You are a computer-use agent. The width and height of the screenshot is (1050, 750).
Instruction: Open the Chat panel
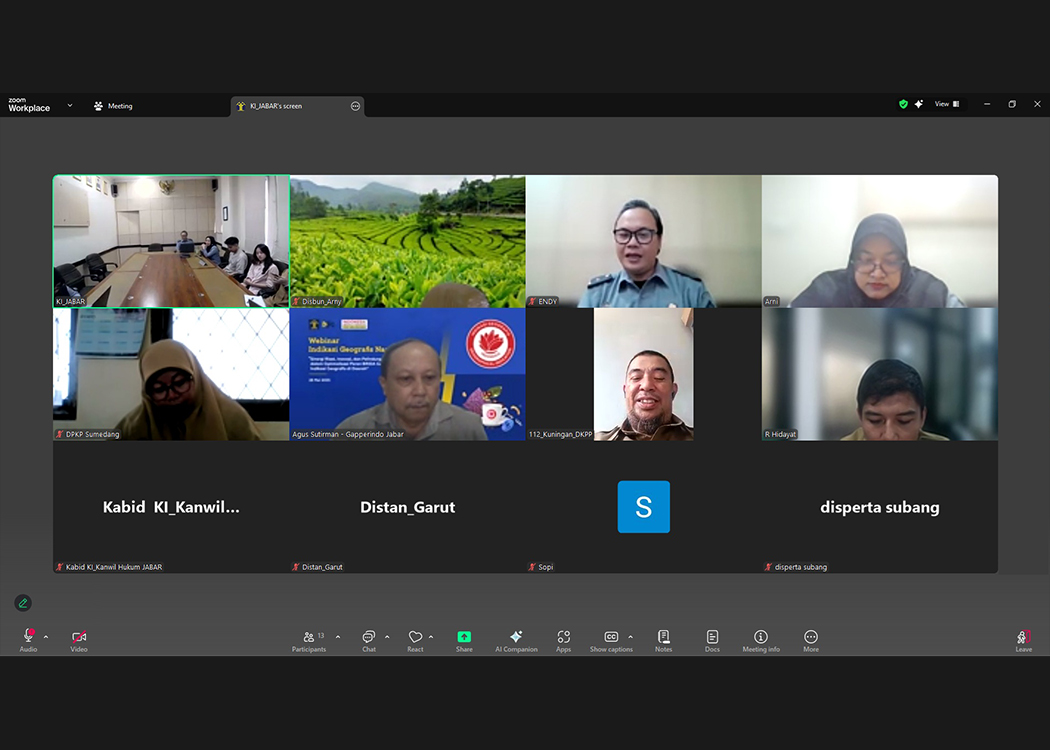(x=369, y=640)
